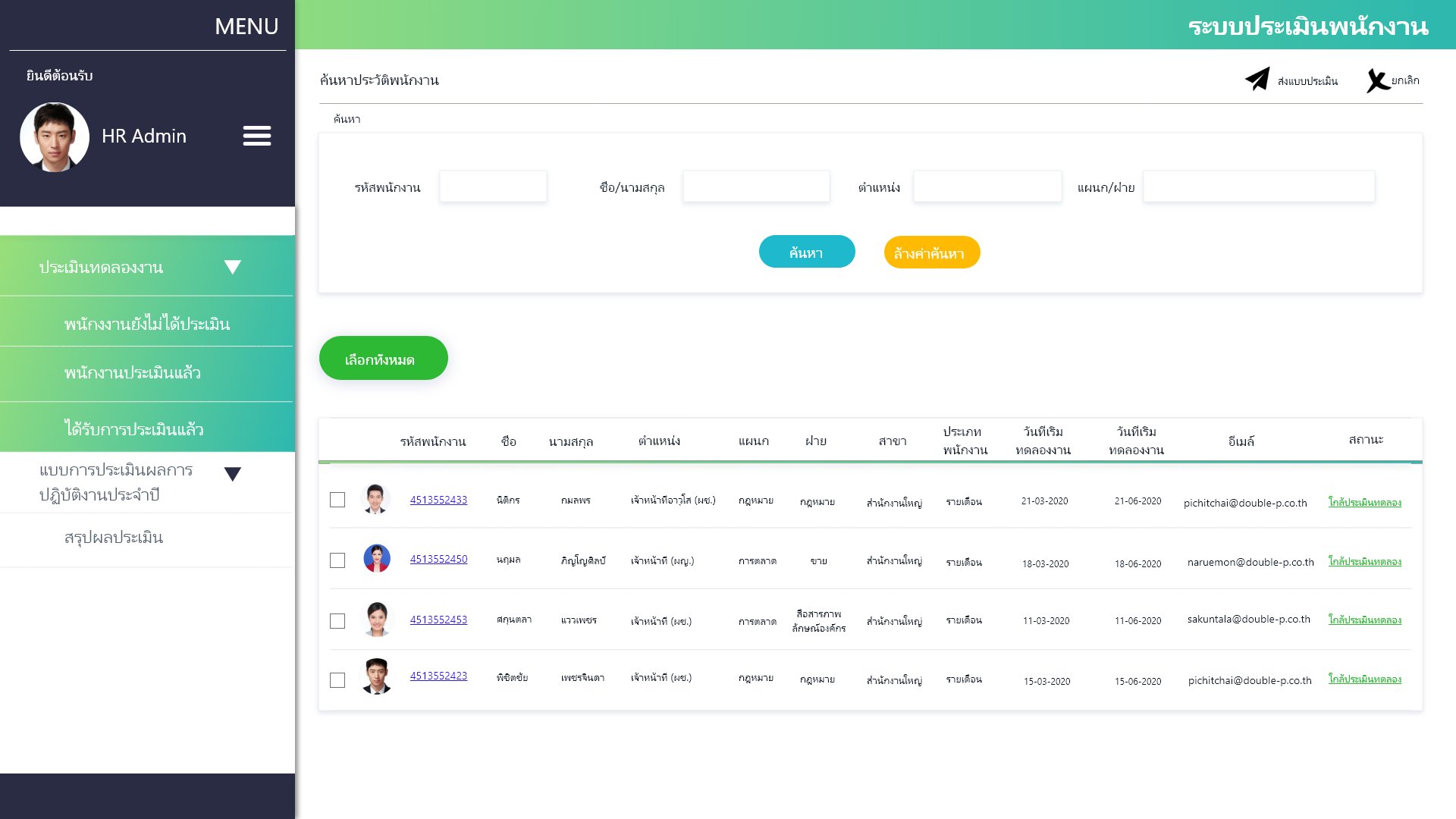This screenshot has width=1456, height=819.
Task: Click ยกเลิก label at top right
Action: 1405,80
